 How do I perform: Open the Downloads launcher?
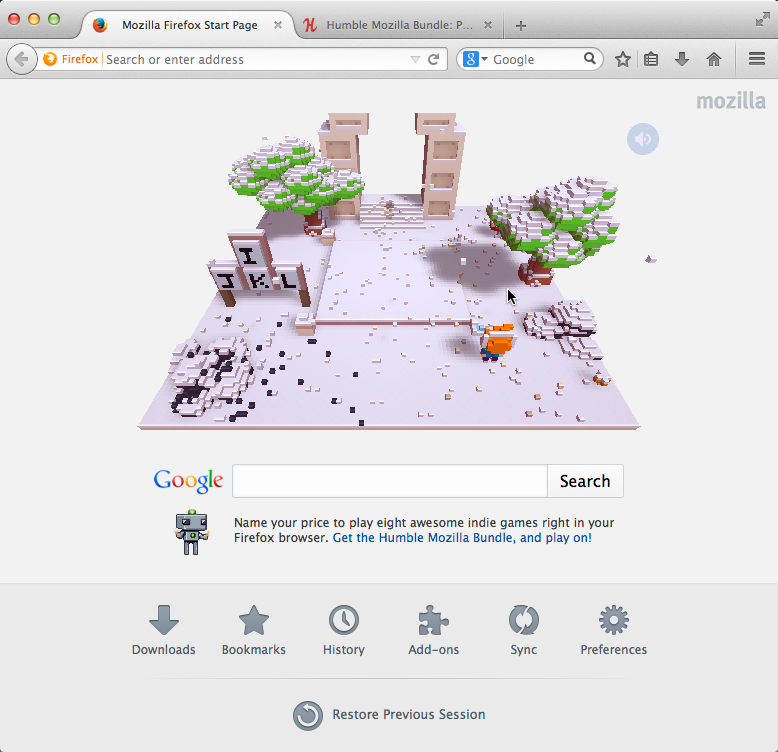pos(164,630)
